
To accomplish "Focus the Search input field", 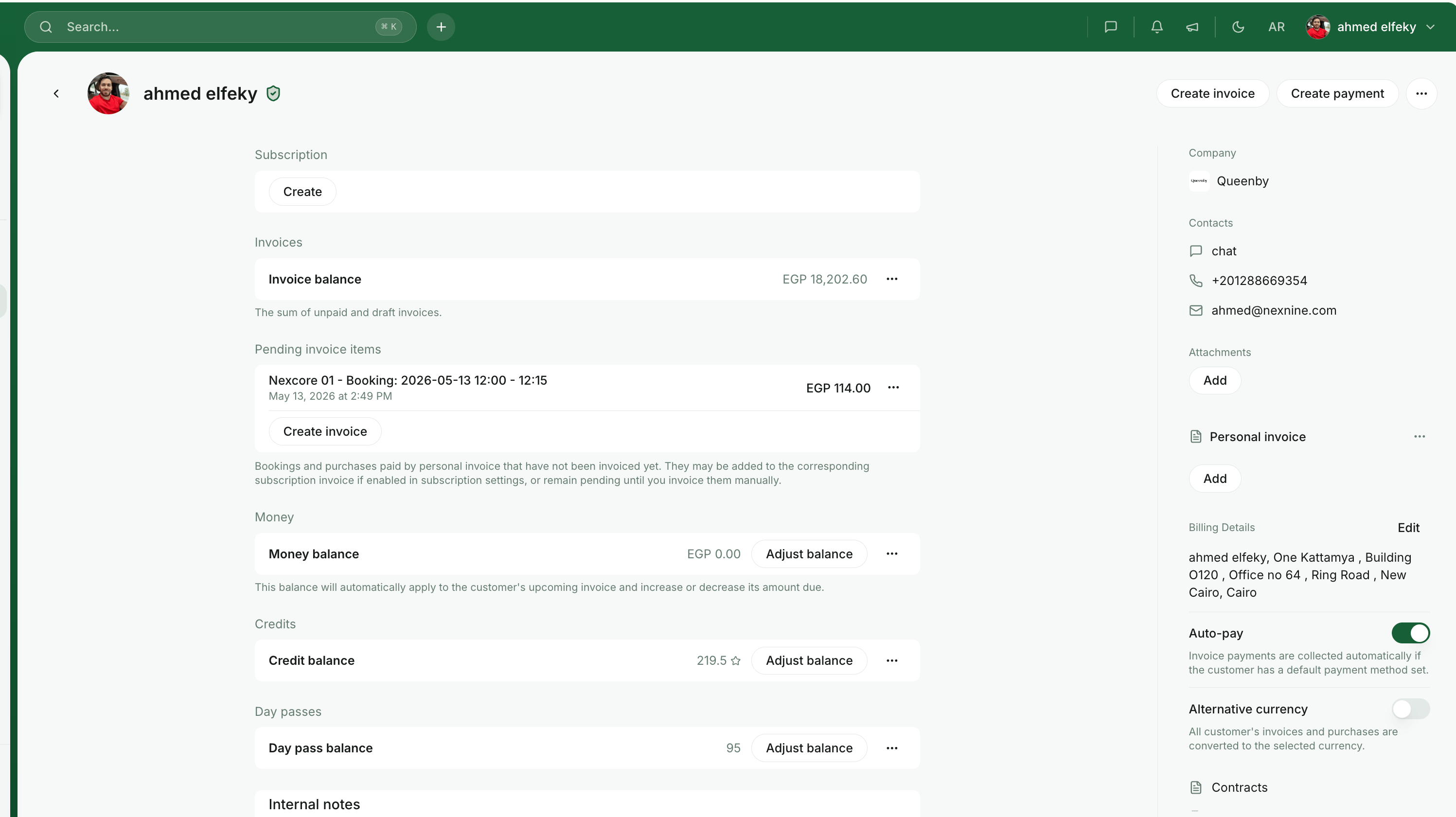I will coord(220,27).
